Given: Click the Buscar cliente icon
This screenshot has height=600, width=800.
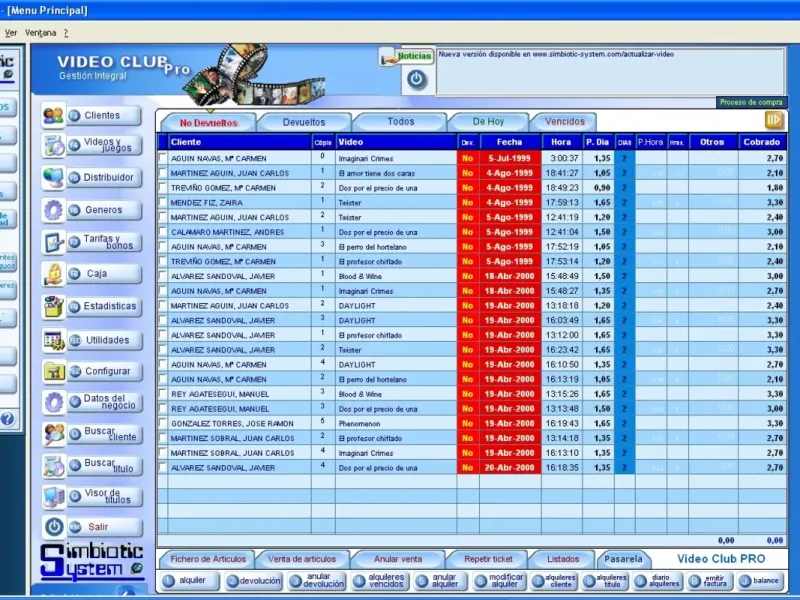Looking at the screenshot, I should tap(54, 434).
